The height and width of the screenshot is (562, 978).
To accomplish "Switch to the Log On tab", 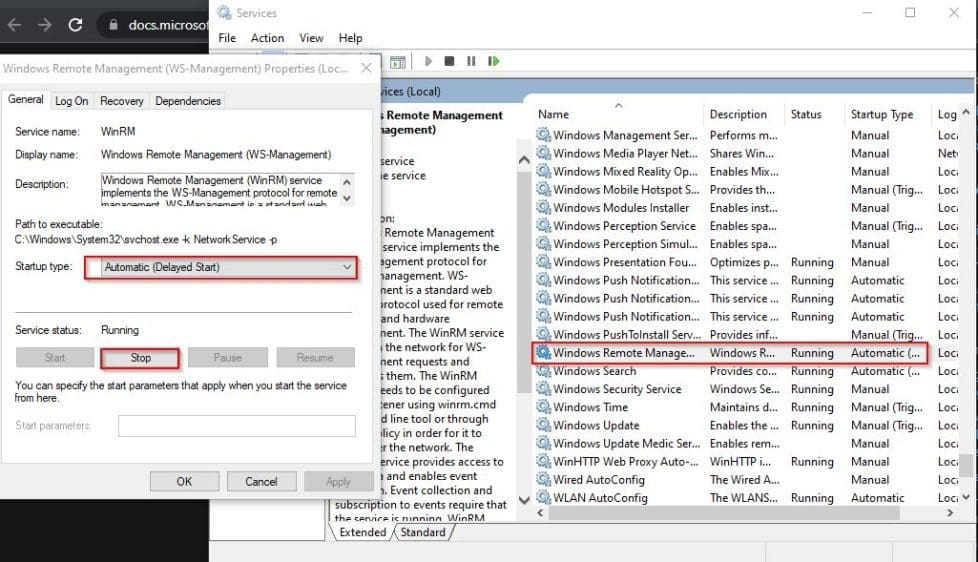I will [x=71, y=101].
